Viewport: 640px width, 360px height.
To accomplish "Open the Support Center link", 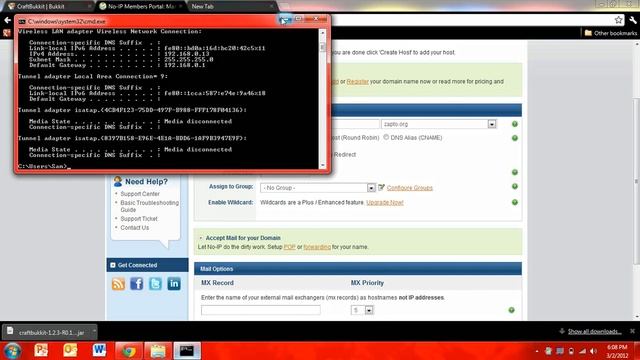I will click(x=140, y=194).
